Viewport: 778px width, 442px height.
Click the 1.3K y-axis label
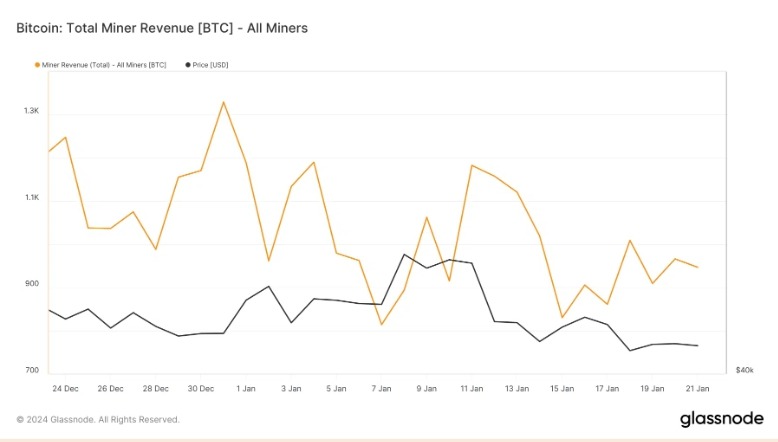click(32, 111)
